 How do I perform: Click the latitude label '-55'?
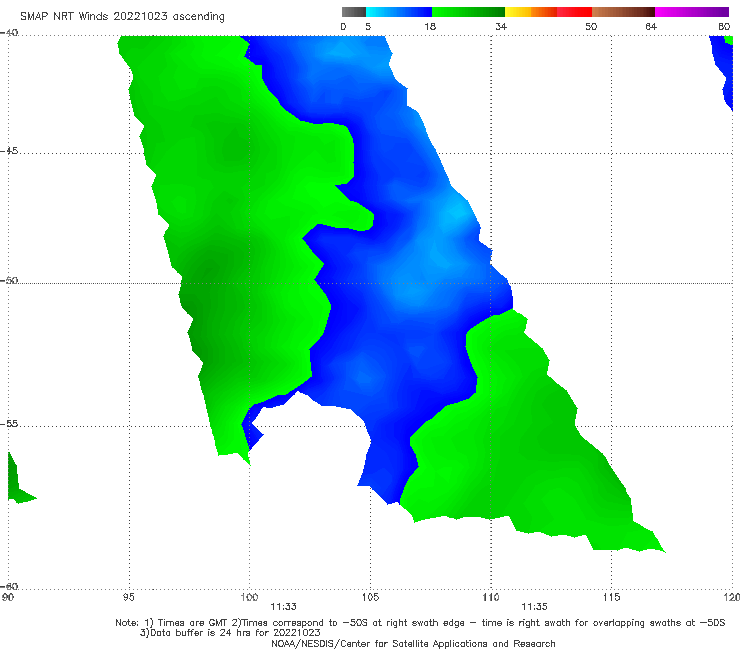9,423
